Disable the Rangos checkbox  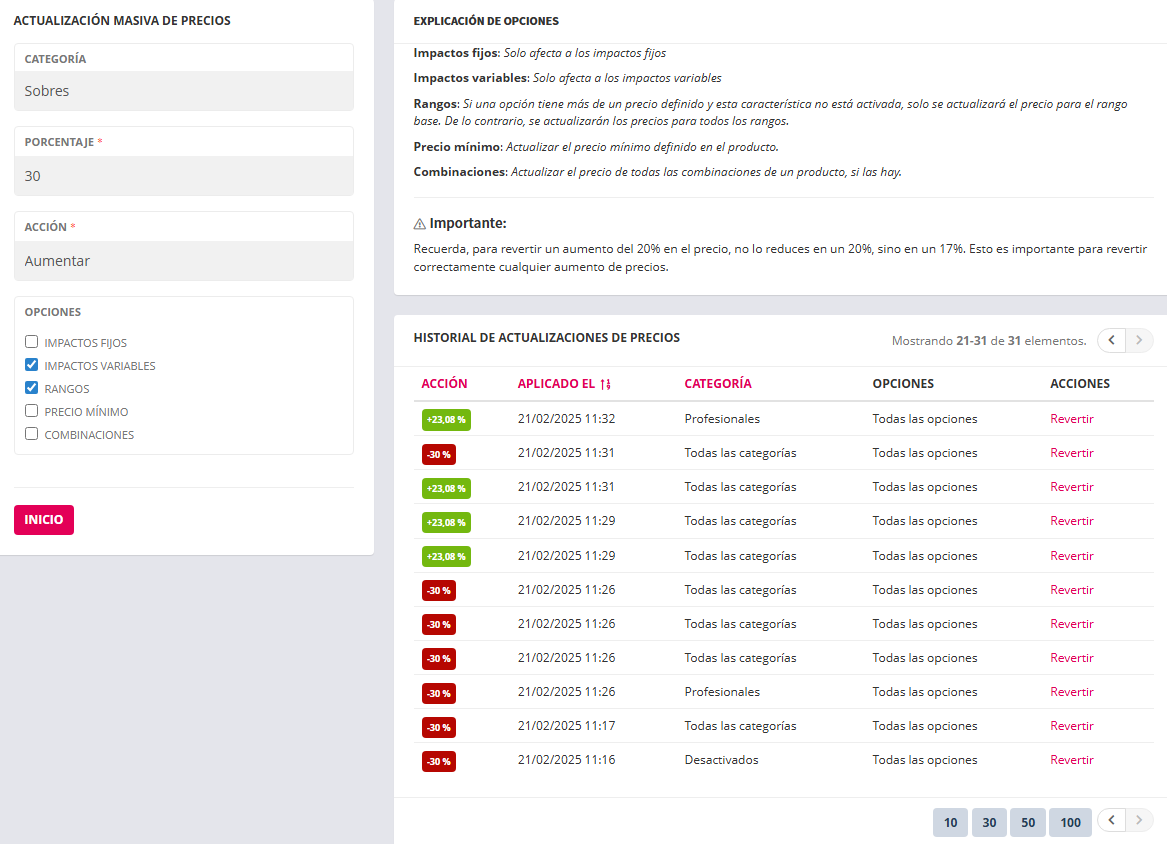tap(32, 389)
